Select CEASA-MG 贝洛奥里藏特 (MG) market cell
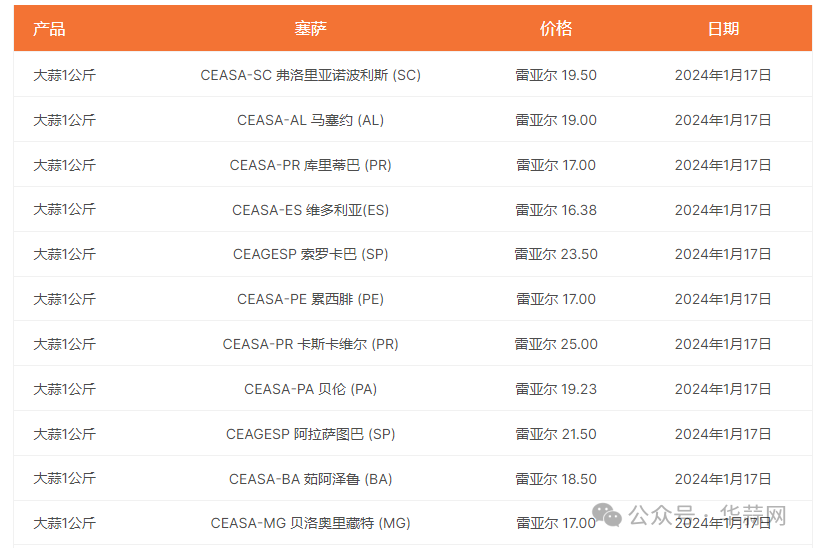 [311, 523]
